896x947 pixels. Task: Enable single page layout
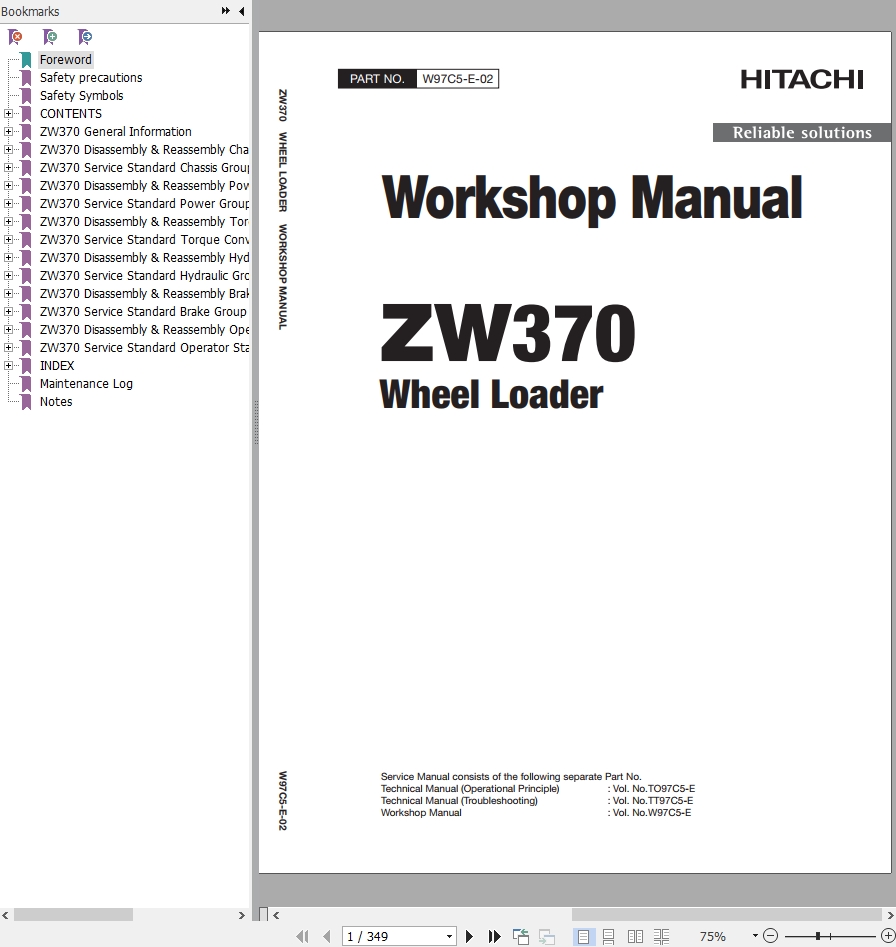[x=583, y=936]
